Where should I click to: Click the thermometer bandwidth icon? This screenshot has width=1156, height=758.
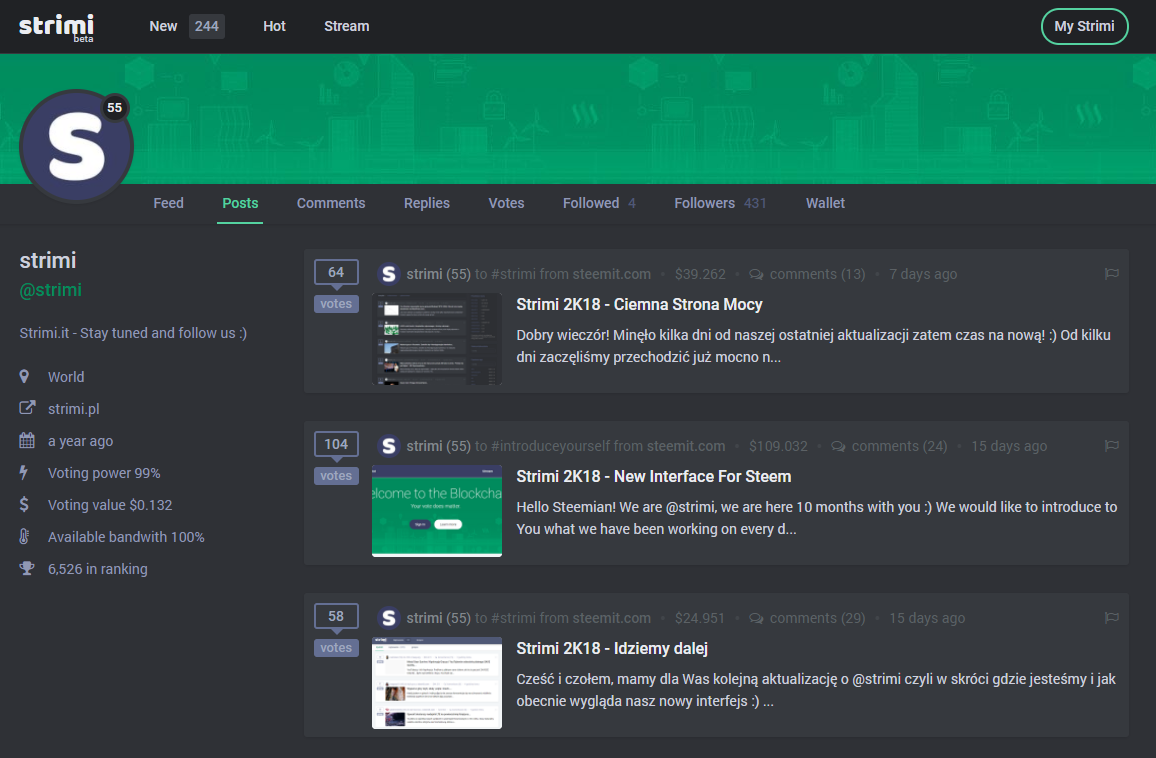pos(24,537)
